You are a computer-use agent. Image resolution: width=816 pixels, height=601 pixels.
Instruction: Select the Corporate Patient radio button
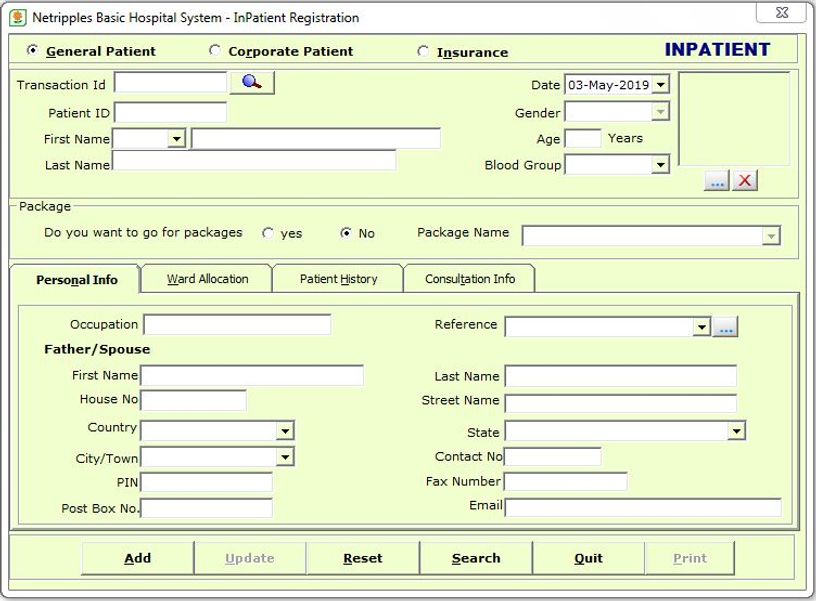(x=214, y=50)
